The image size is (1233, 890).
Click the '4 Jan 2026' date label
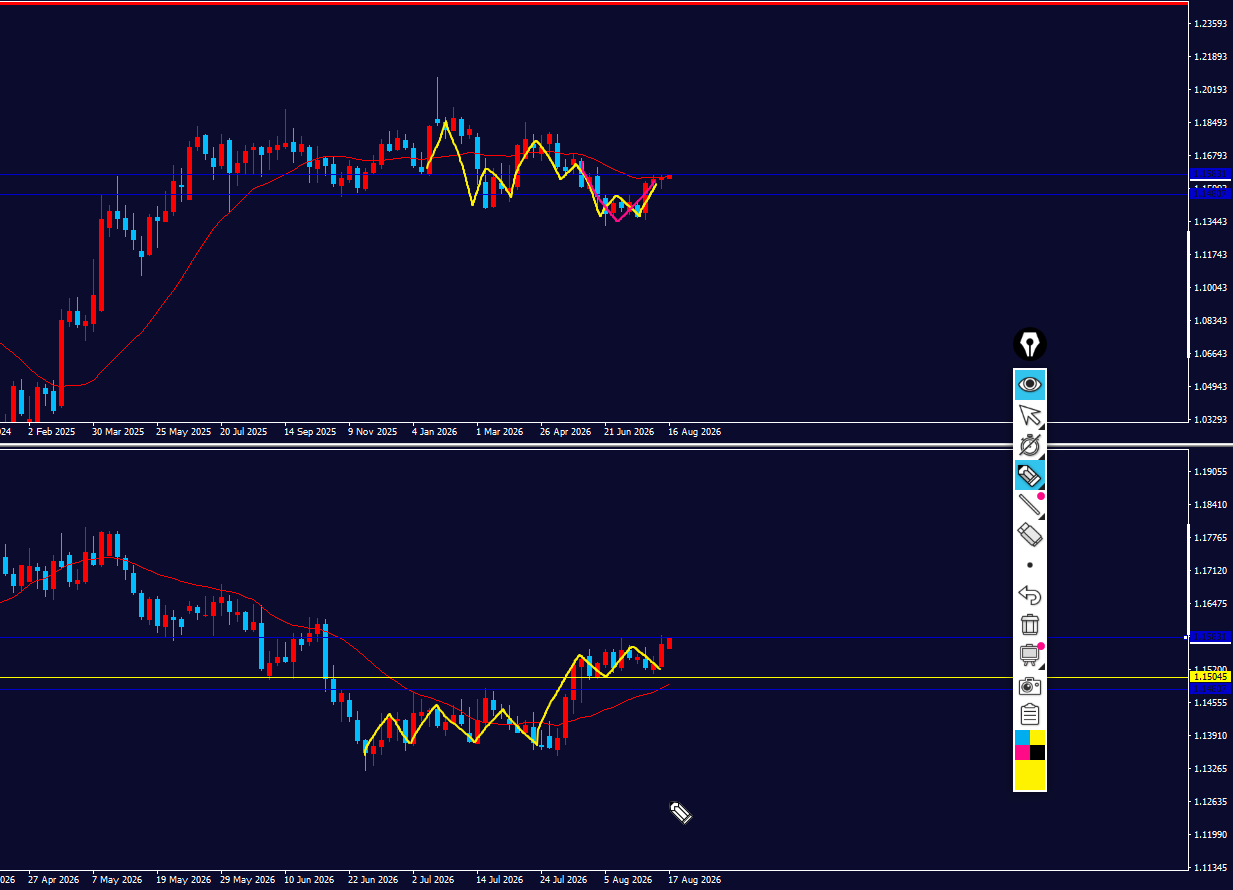435,432
